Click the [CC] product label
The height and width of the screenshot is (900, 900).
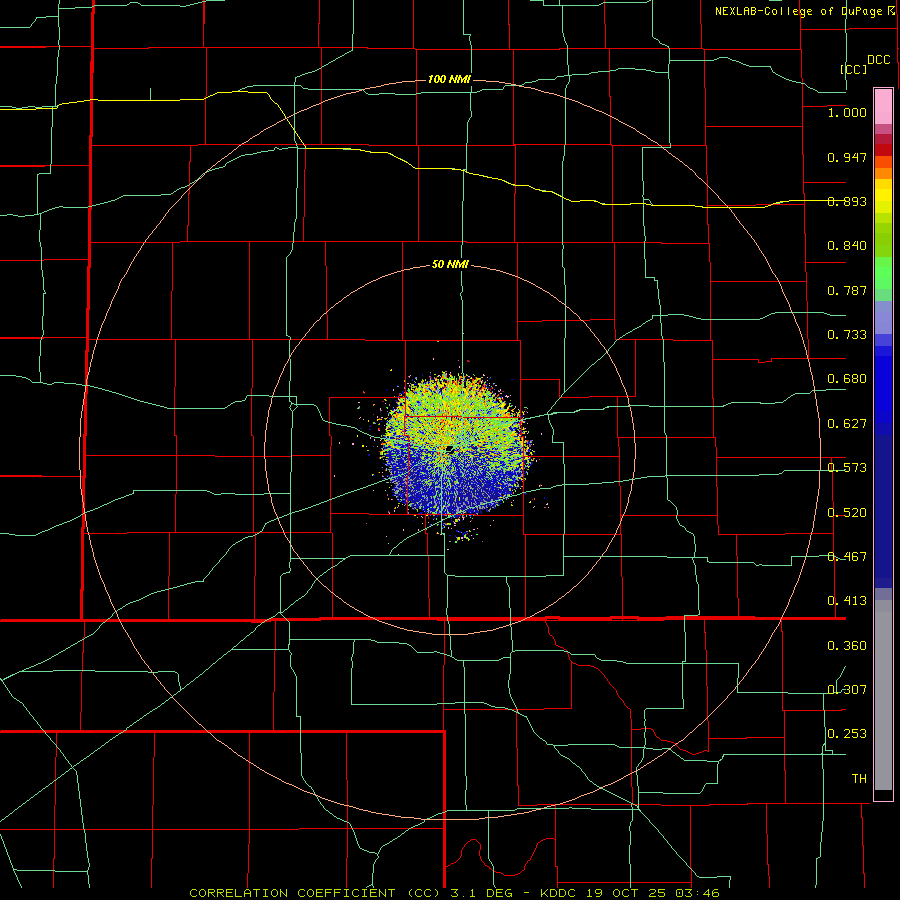point(854,69)
